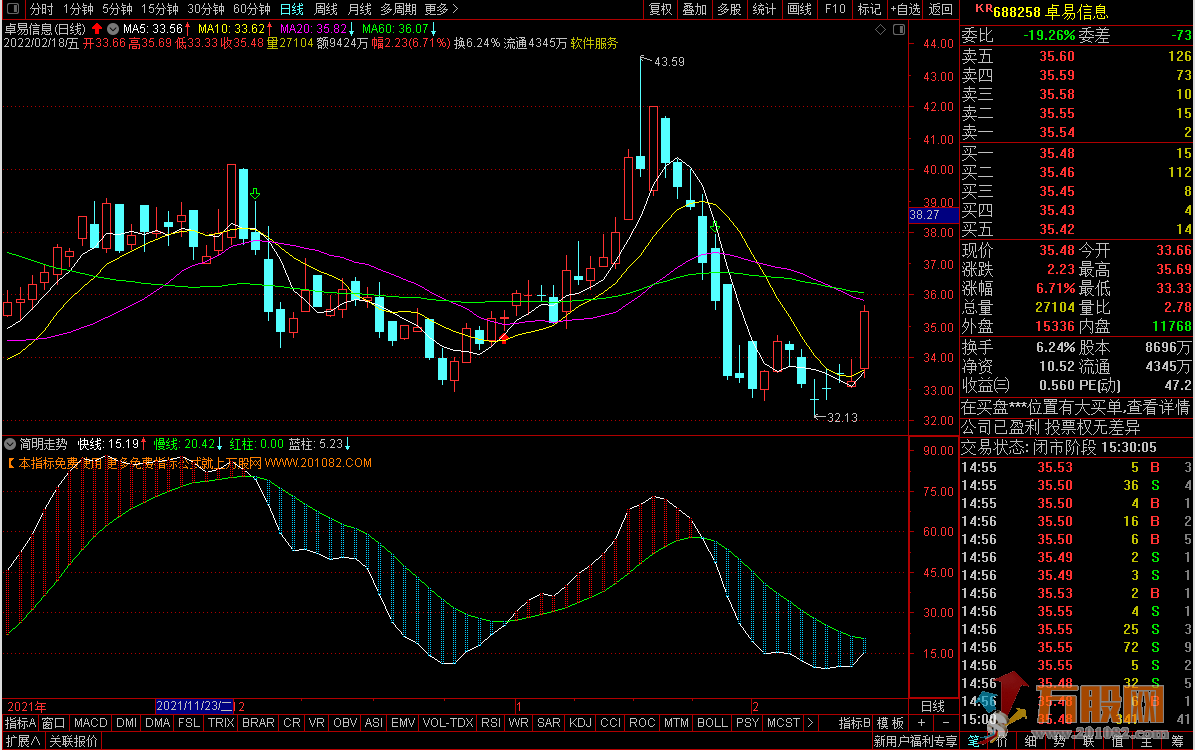Click the gray round dropdown icon before MA5
1195x750 pixels.
(x=112, y=29)
